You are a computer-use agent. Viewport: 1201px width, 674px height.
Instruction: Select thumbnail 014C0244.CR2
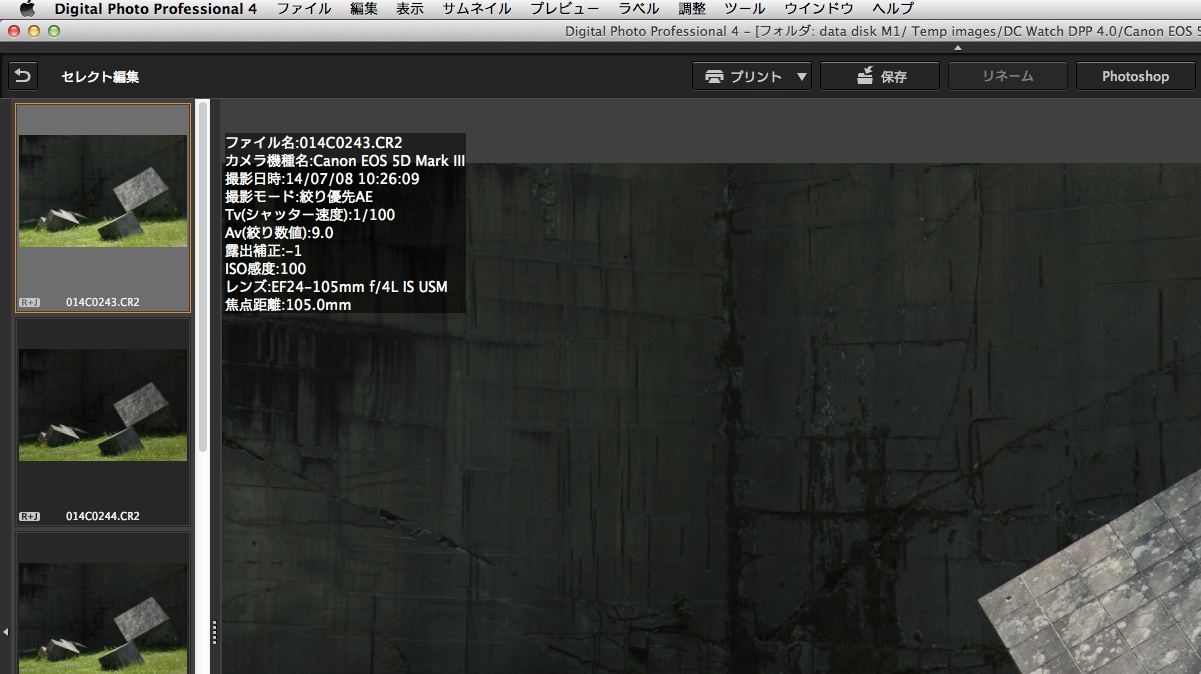103,422
